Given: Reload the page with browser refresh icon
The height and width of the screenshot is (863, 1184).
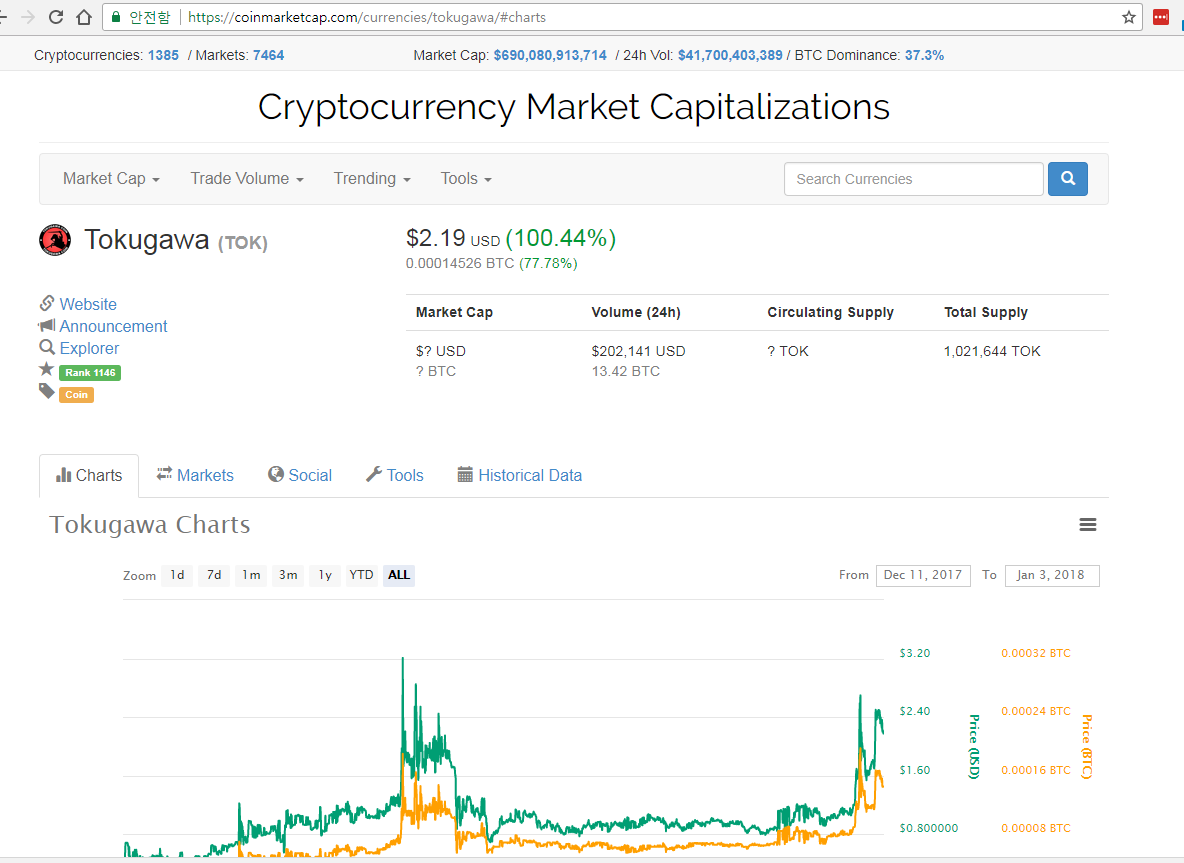Looking at the screenshot, I should tap(56, 17).
